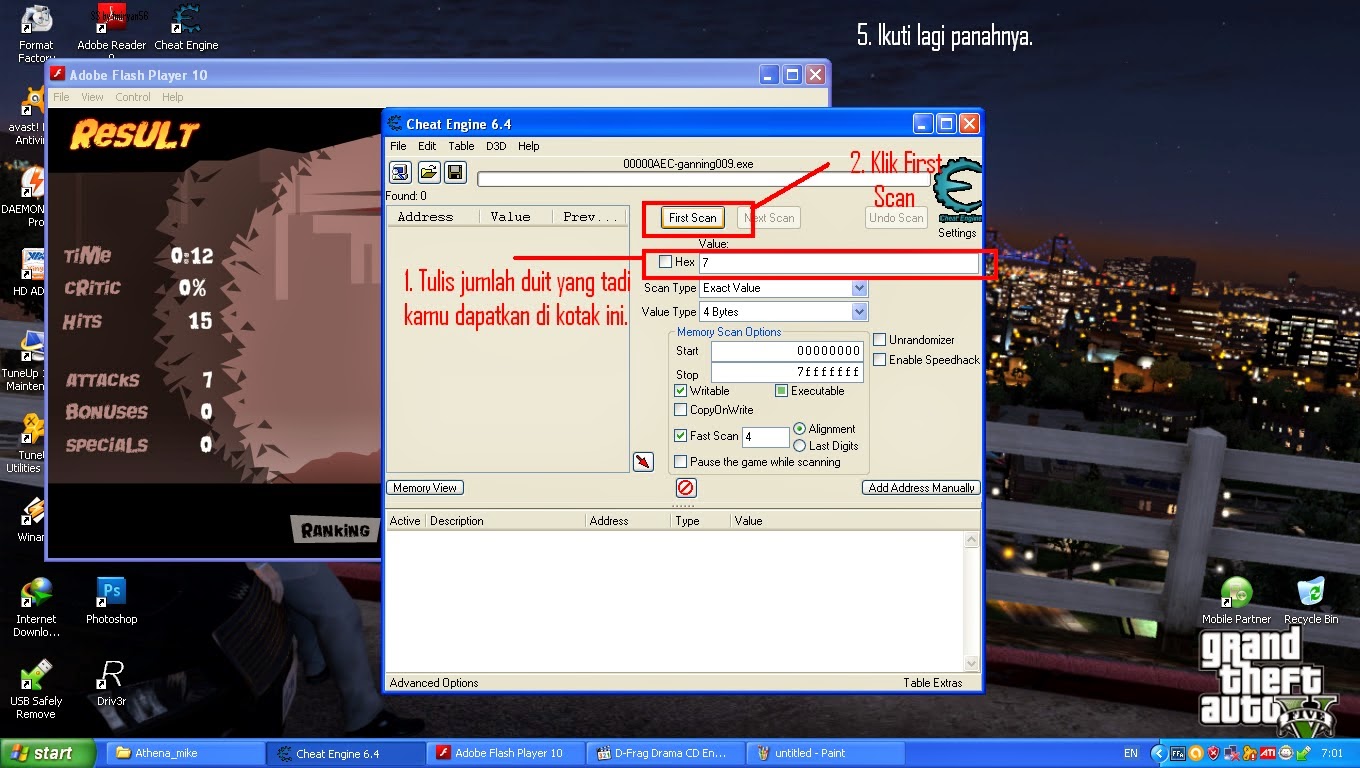Click address list scrollbar down arrow
This screenshot has height=768, width=1360.
(x=971, y=664)
